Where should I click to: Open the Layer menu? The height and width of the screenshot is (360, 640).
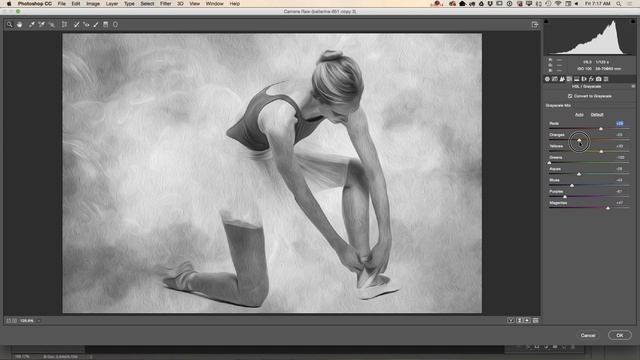pos(112,4)
